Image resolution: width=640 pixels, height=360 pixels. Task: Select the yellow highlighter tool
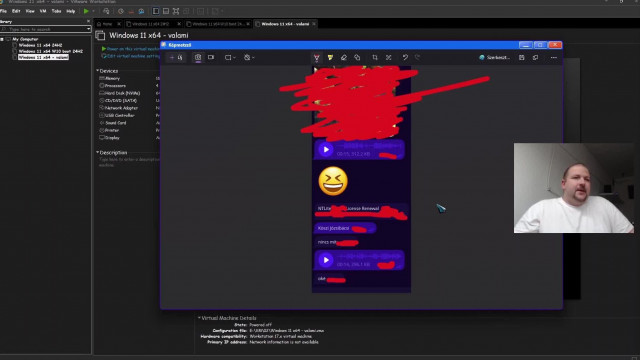(330, 58)
